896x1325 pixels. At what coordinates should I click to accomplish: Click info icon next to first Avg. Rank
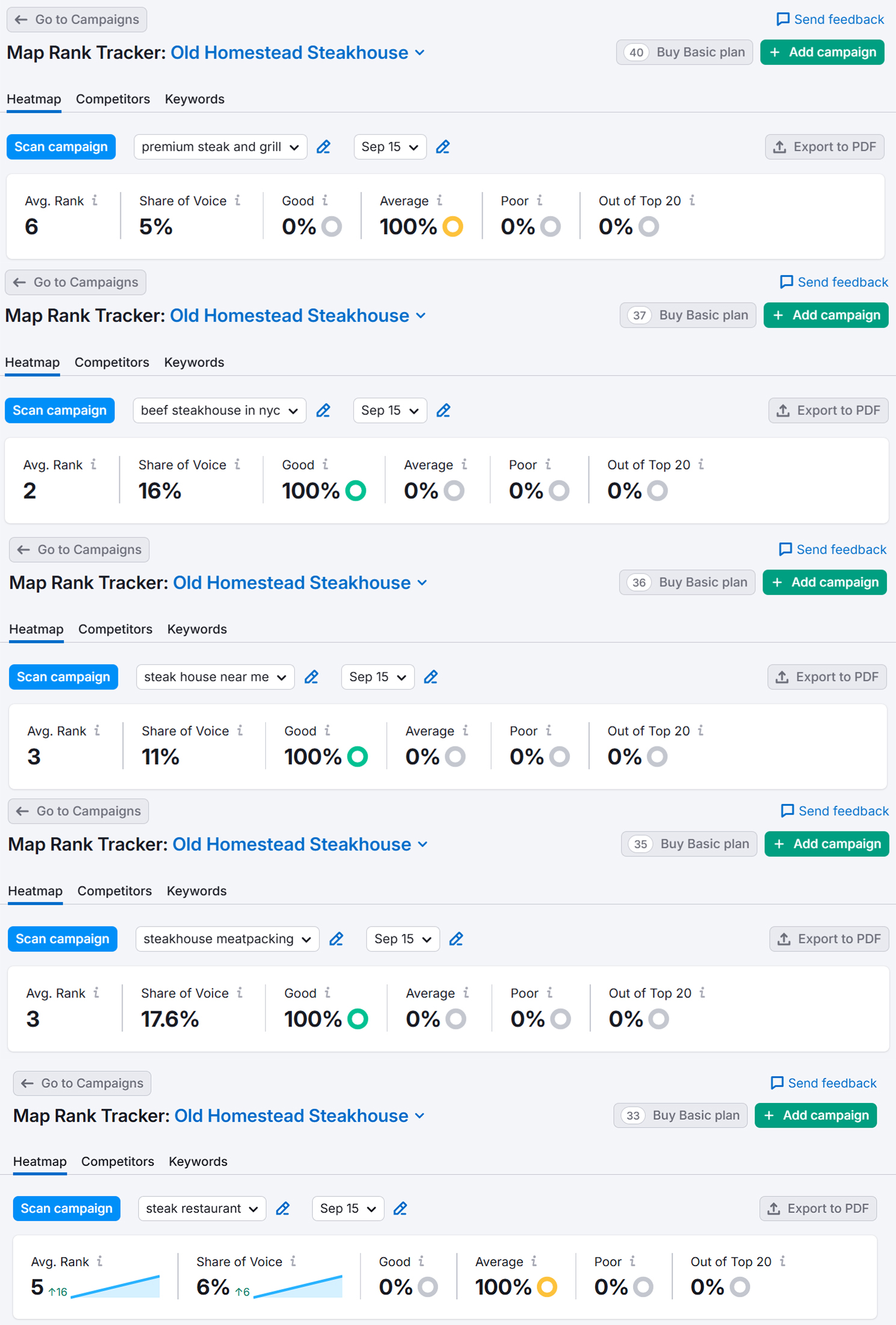[95, 200]
